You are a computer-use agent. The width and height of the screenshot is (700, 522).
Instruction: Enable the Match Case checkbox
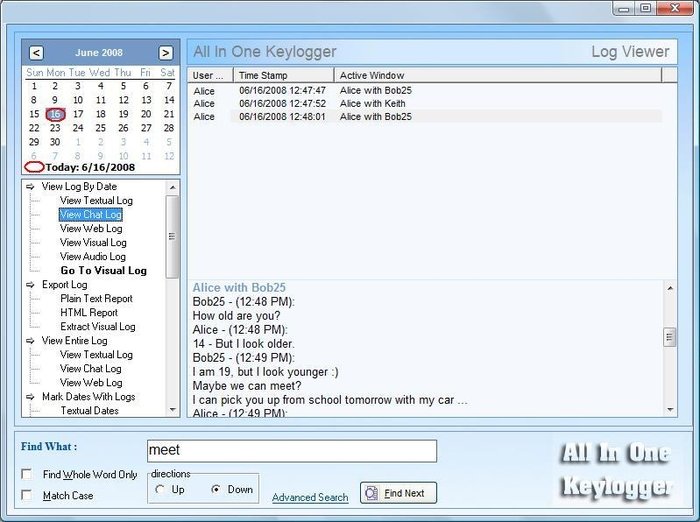(x=27, y=495)
